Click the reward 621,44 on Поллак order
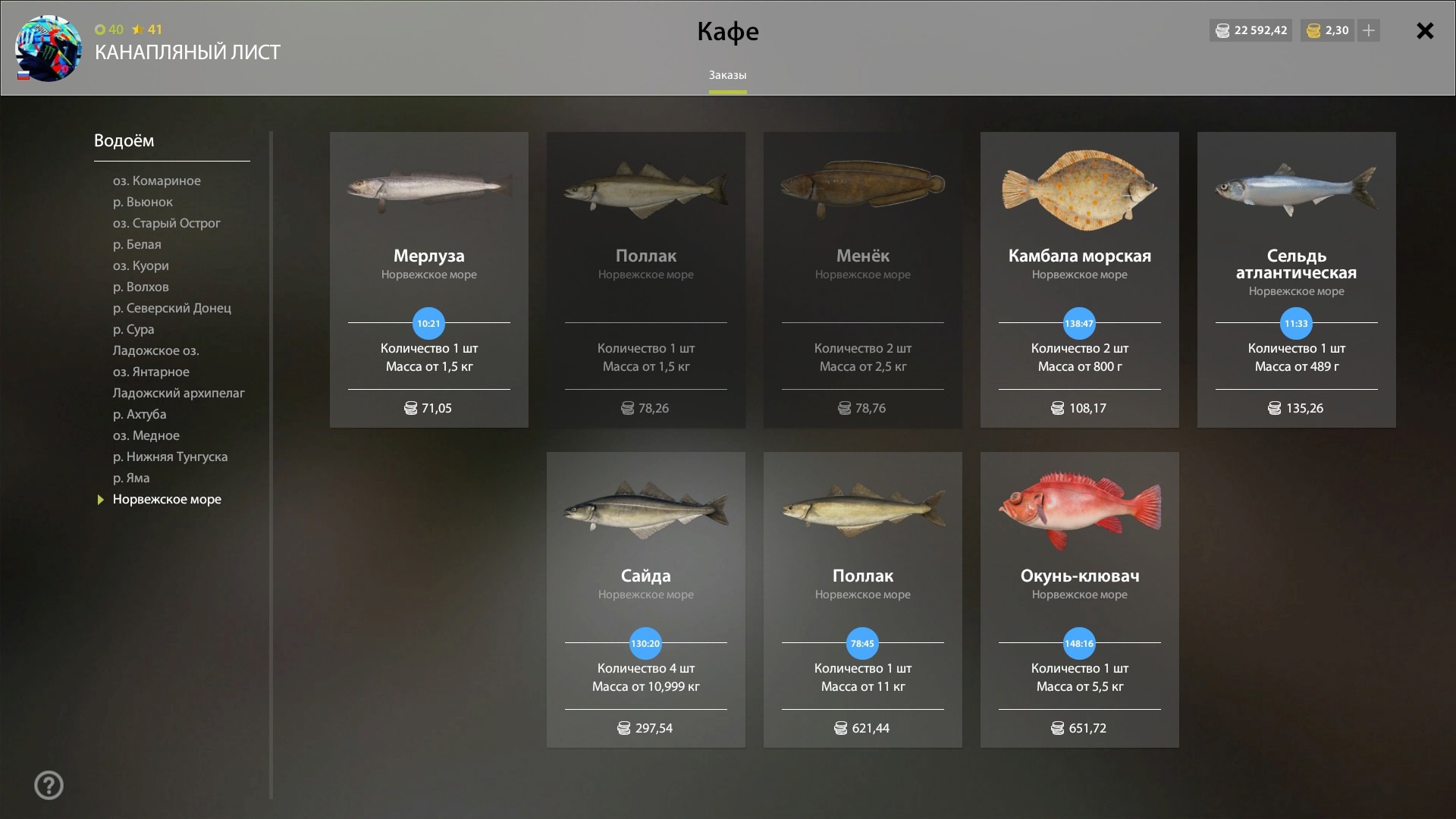 (x=862, y=728)
